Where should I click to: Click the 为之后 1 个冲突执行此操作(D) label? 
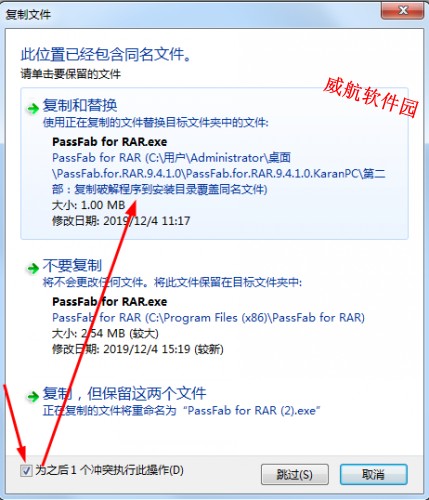[x=110, y=470]
